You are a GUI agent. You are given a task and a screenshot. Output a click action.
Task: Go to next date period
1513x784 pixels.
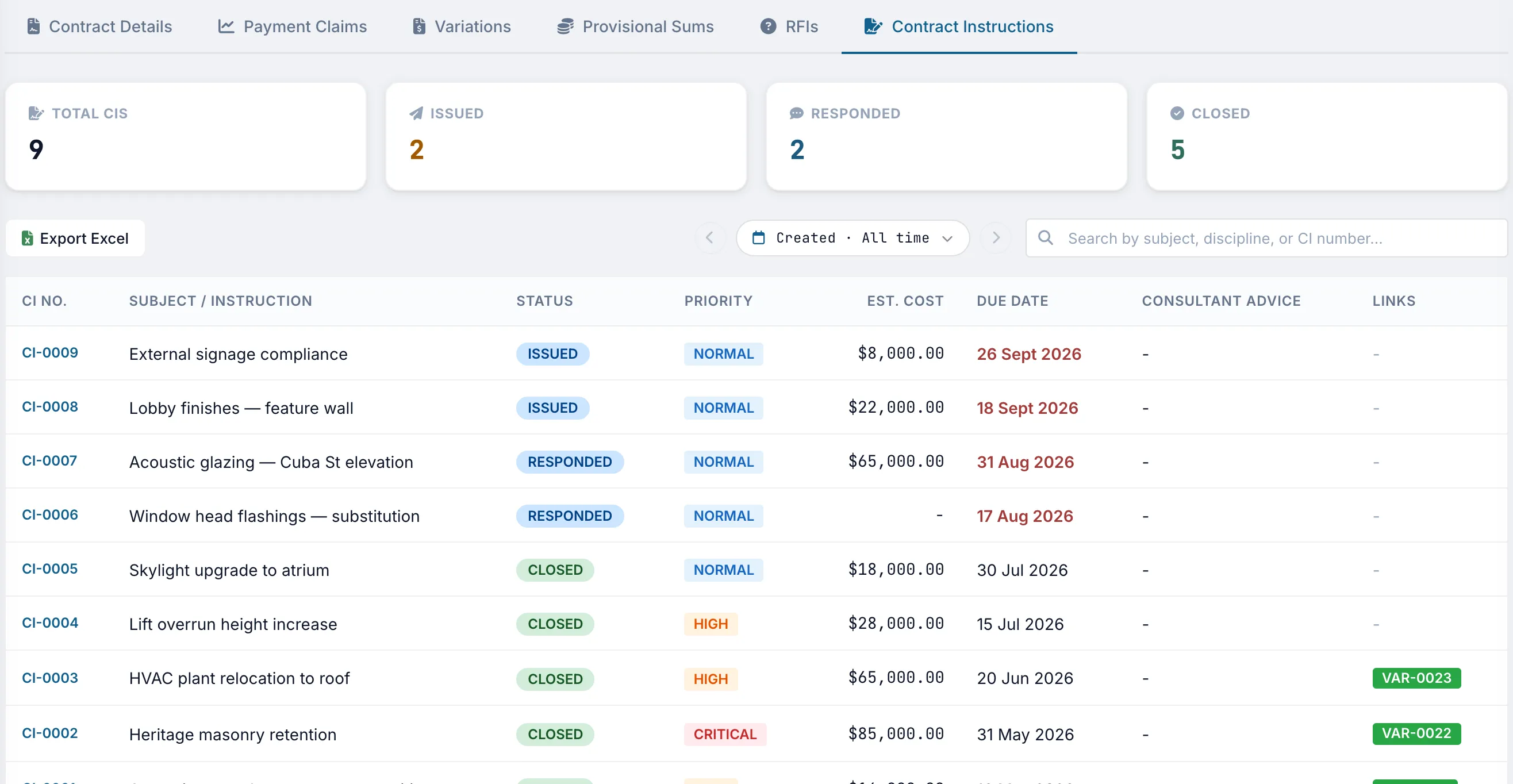click(996, 238)
